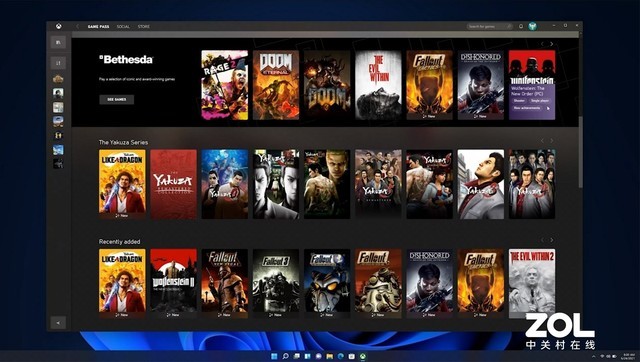Open Like a Dragon in The Yakuza Series row
Viewport: 640px width, 362px height.
[122, 184]
